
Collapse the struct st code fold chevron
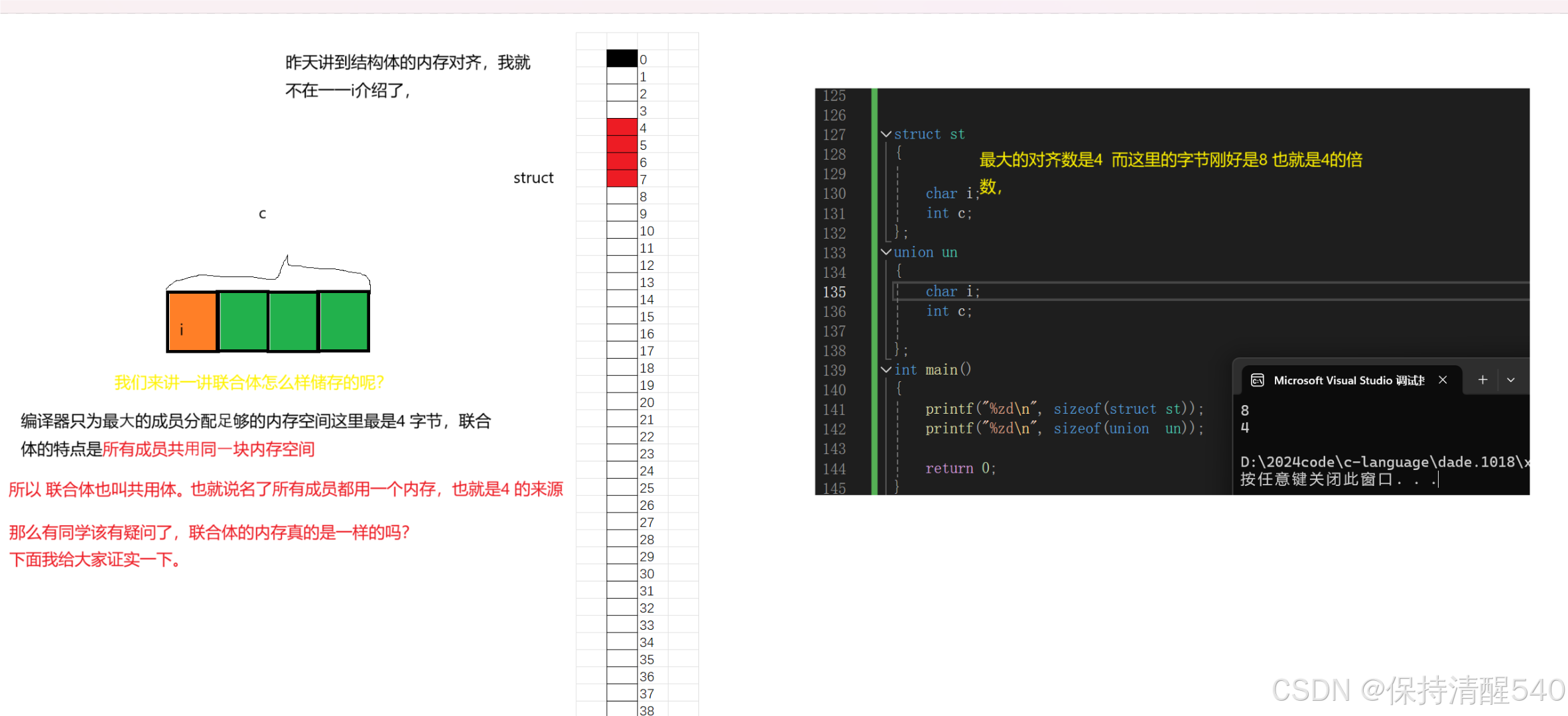(x=886, y=134)
